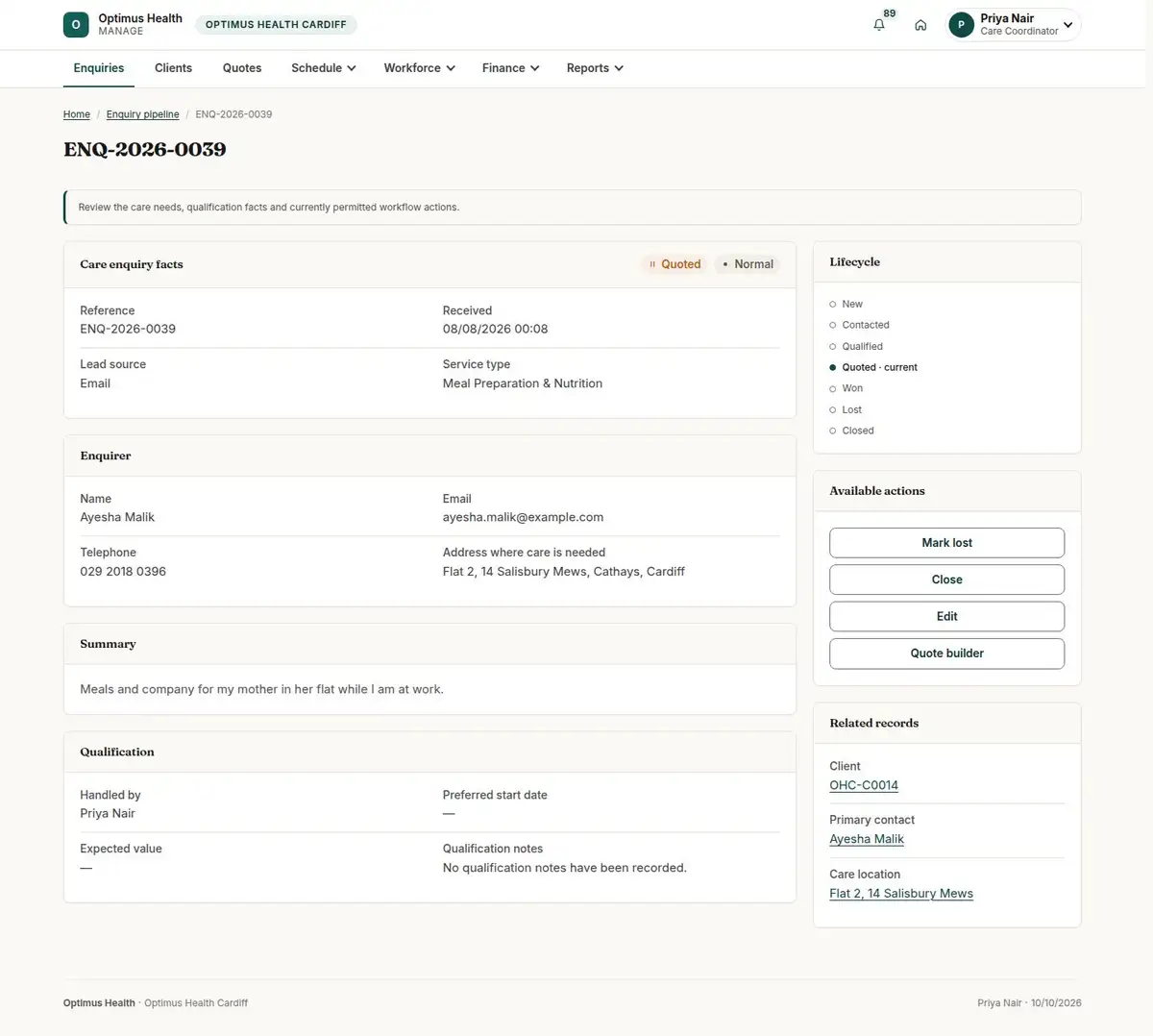Click the telephone number 029 2018 0396
The height and width of the screenshot is (1036, 1153).
[123, 571]
